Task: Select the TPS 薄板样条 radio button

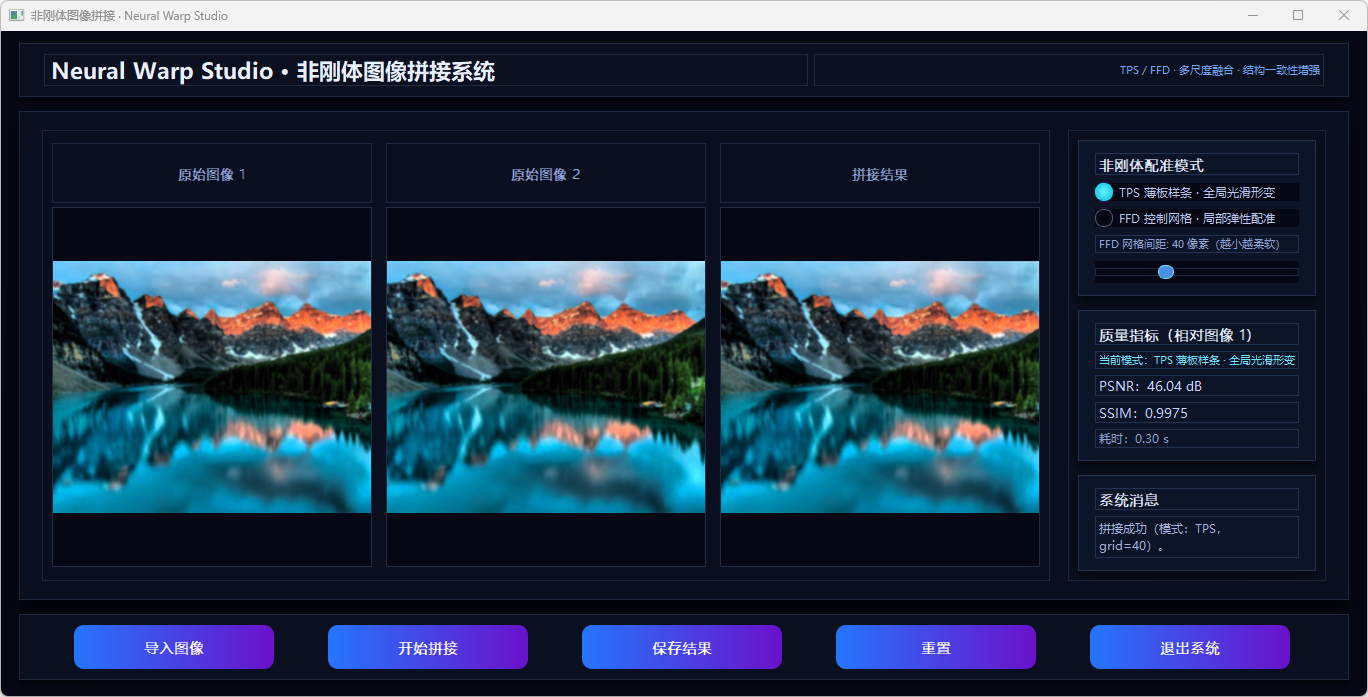Action: (x=1104, y=192)
